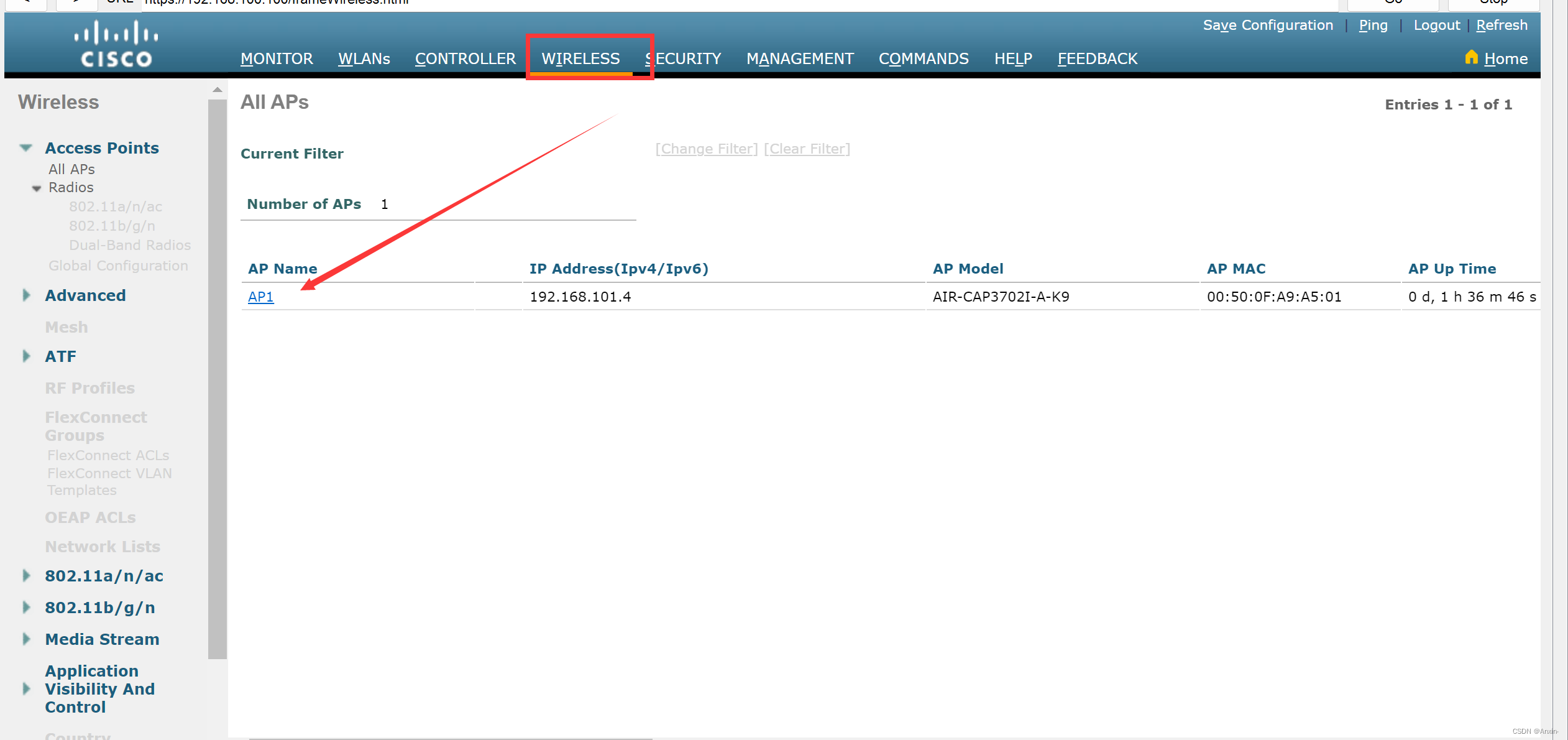1568x740 pixels.
Task: Expand the 802.11a/n/ac section arrow
Action: (x=26, y=576)
